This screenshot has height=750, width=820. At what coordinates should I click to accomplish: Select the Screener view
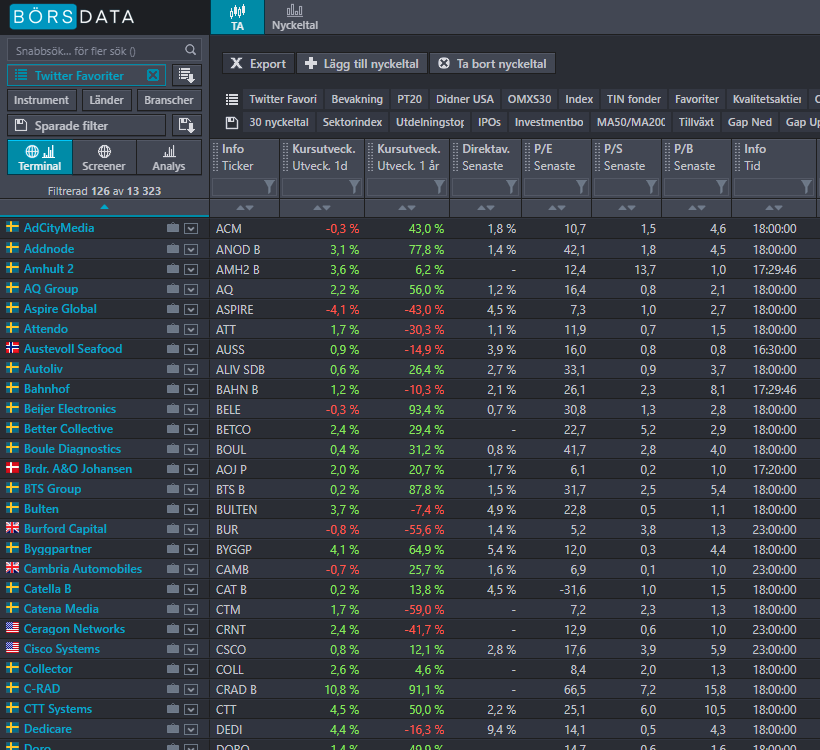pos(104,157)
